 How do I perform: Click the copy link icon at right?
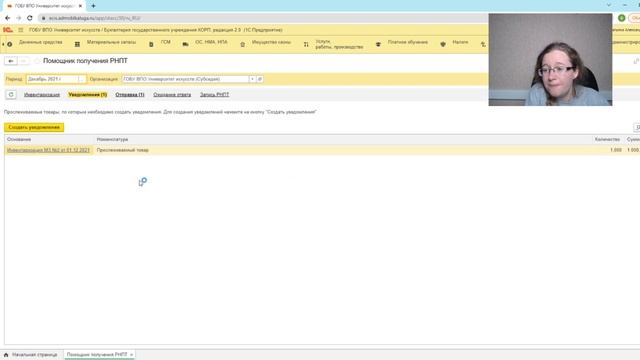[x=636, y=61]
